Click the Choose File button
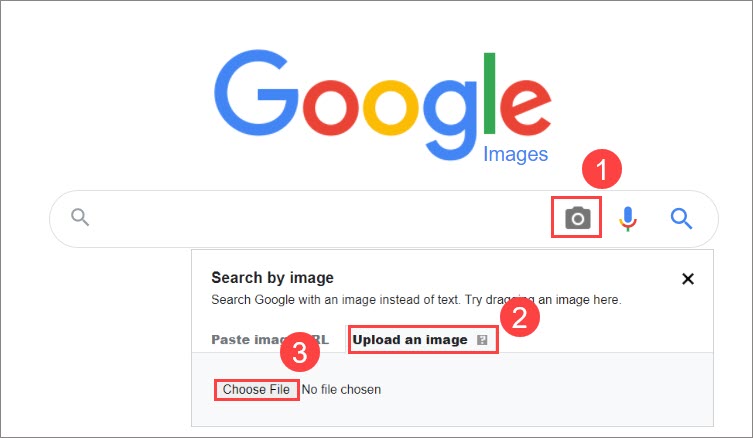The image size is (753, 438). tap(256, 389)
